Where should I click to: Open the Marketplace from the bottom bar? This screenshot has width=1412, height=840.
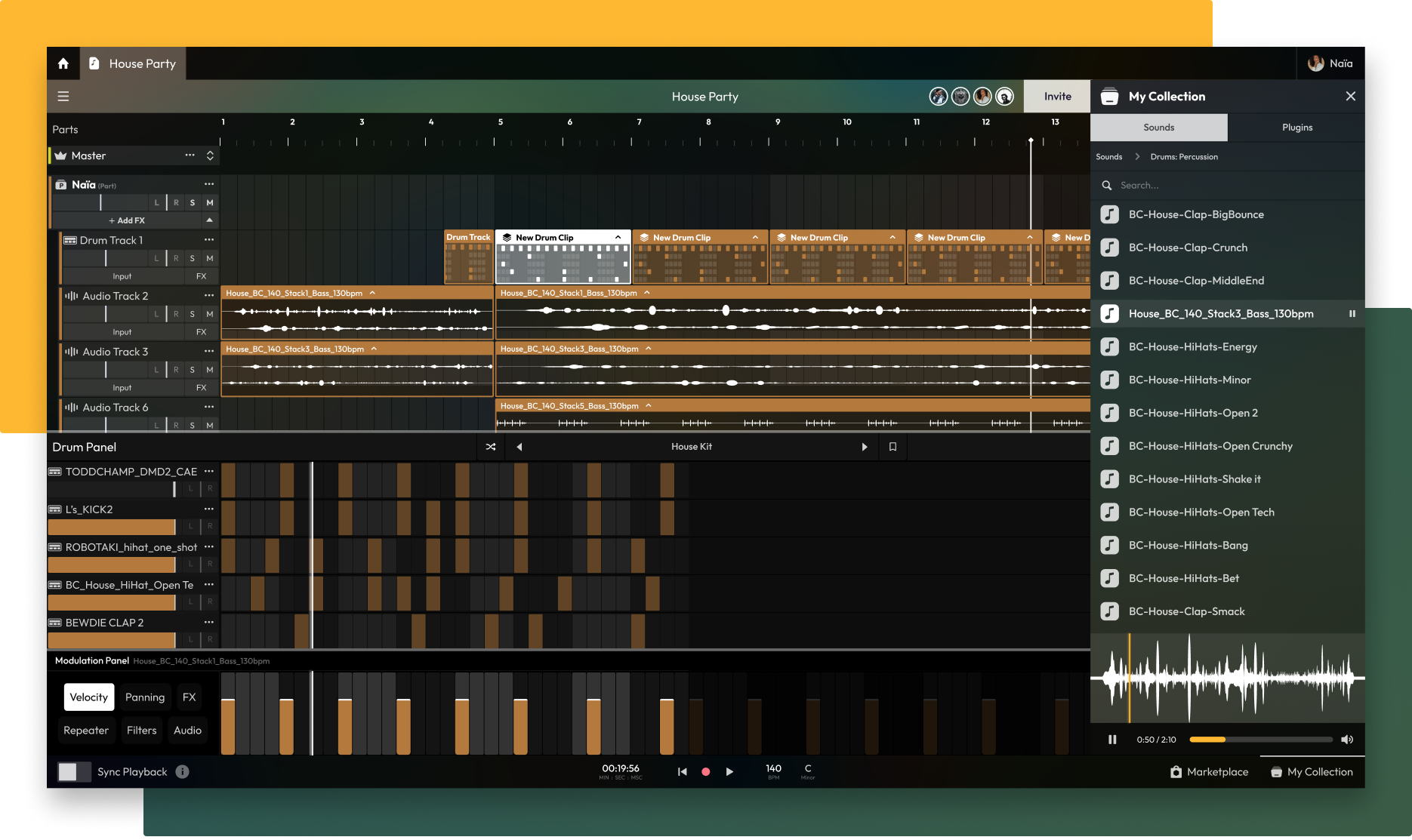coord(1209,772)
